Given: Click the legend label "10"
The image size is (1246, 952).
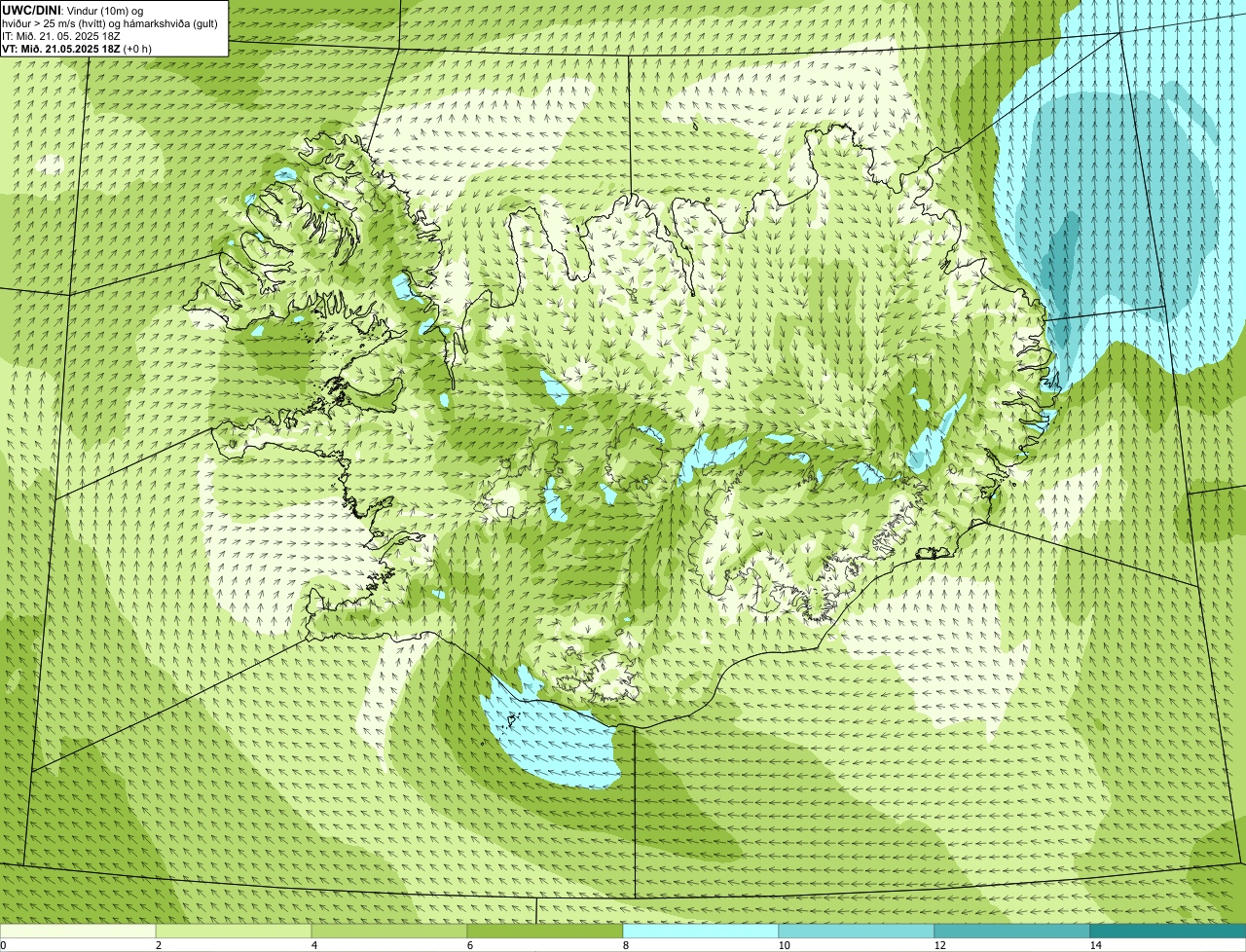Looking at the screenshot, I should click(x=784, y=945).
